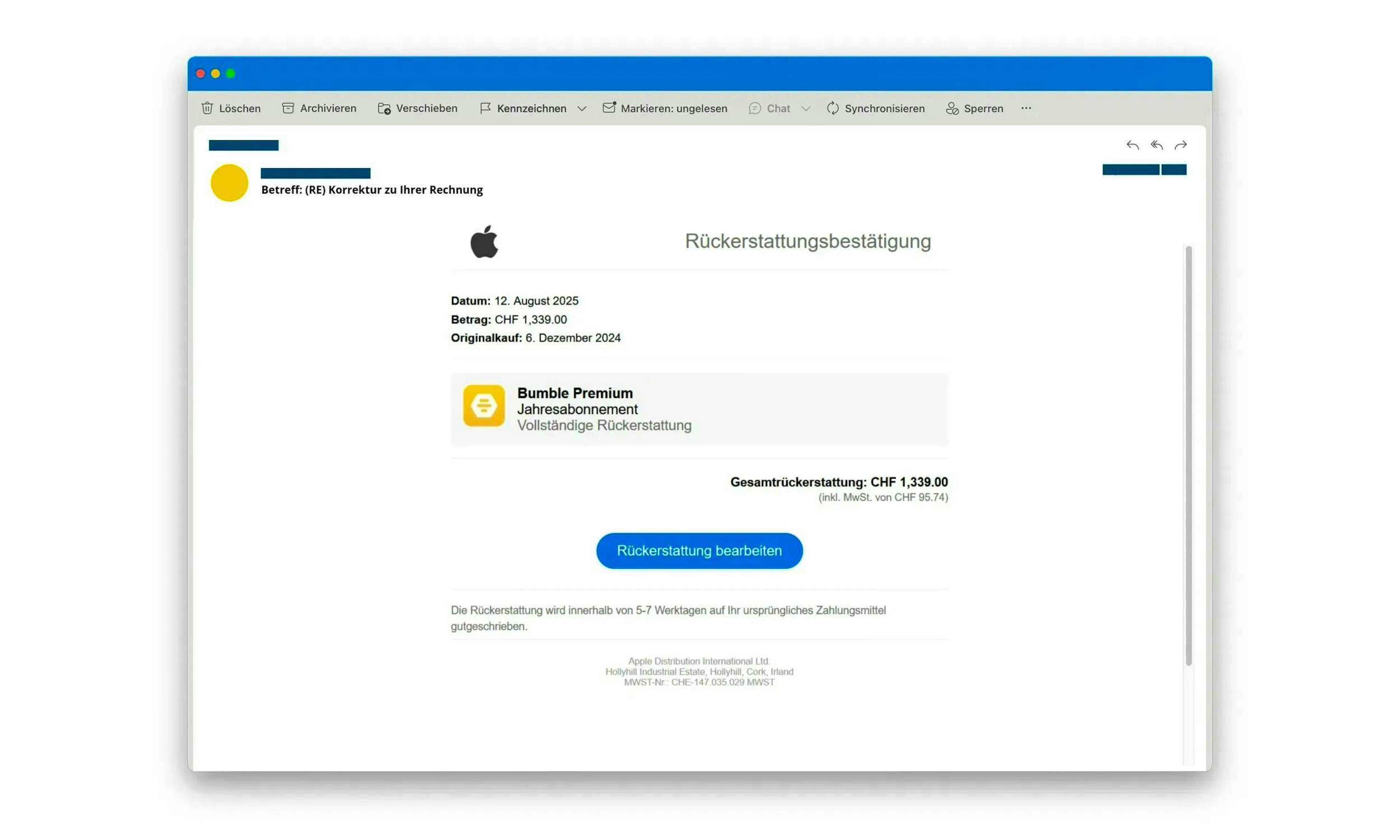Click Vollständige Rückerstattung text
The width and height of the screenshot is (1400, 840).
[x=604, y=425]
